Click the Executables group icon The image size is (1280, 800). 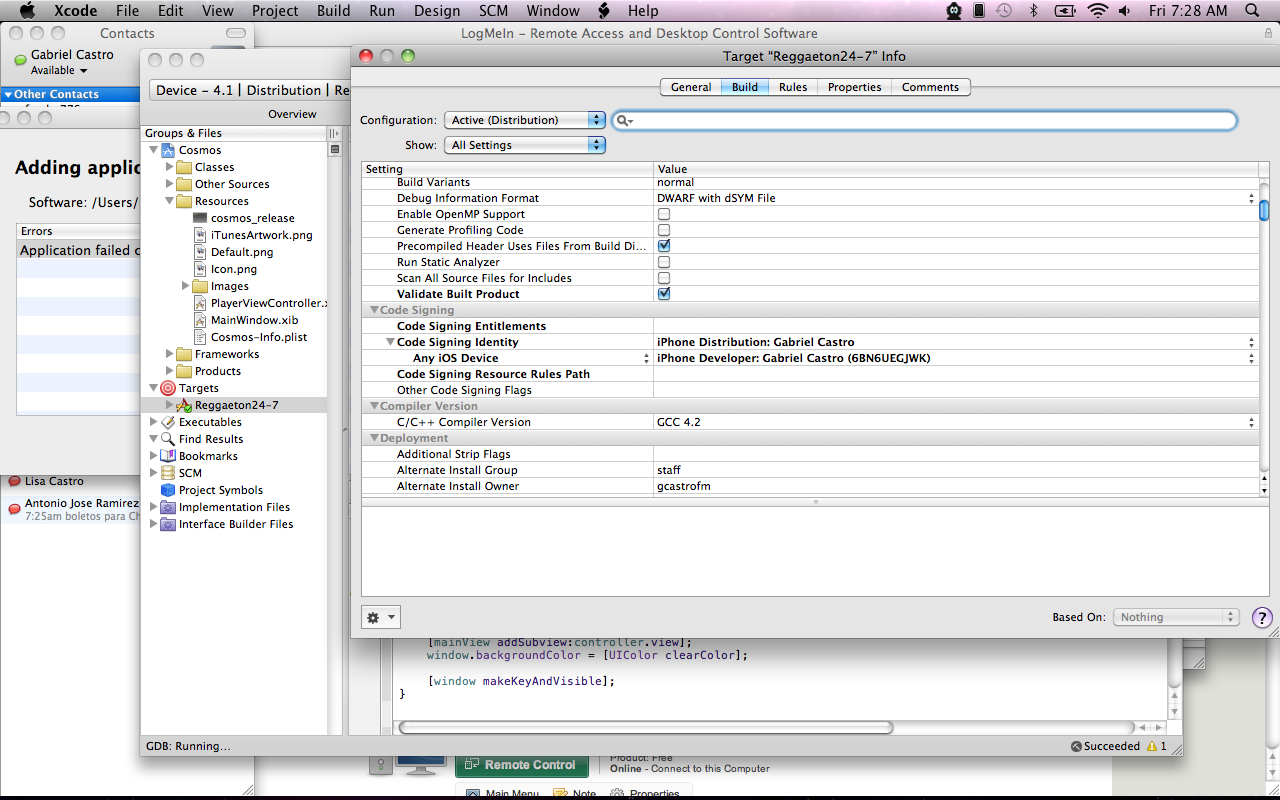(167, 422)
